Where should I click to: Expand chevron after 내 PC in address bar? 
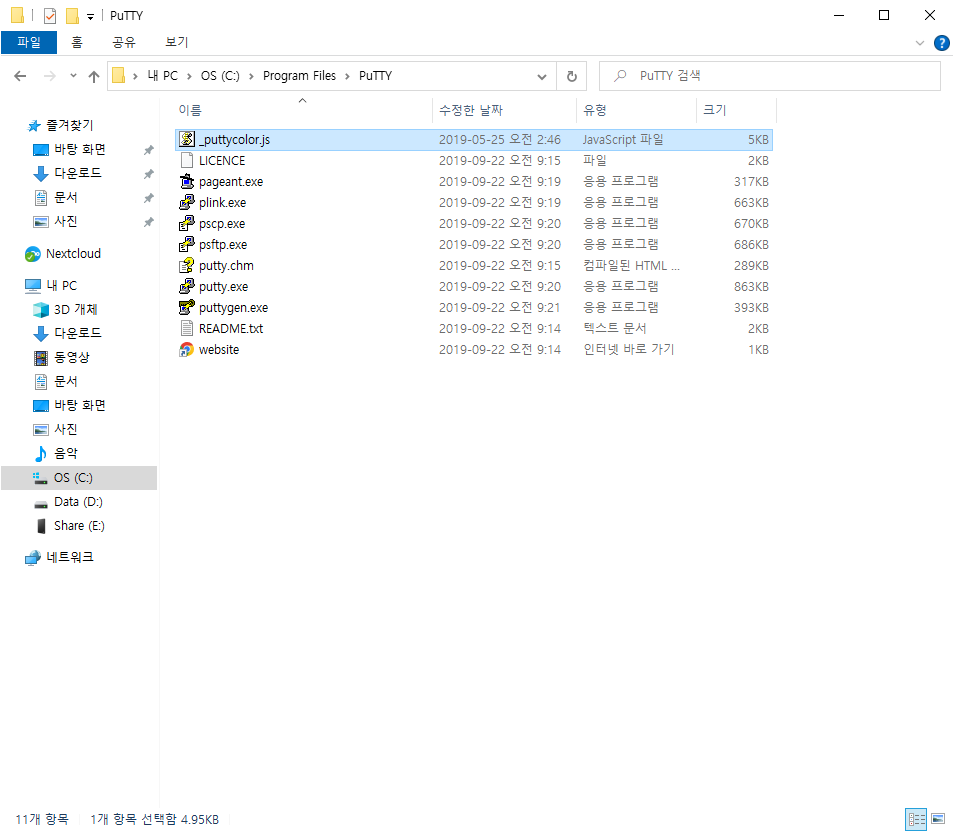click(x=189, y=76)
